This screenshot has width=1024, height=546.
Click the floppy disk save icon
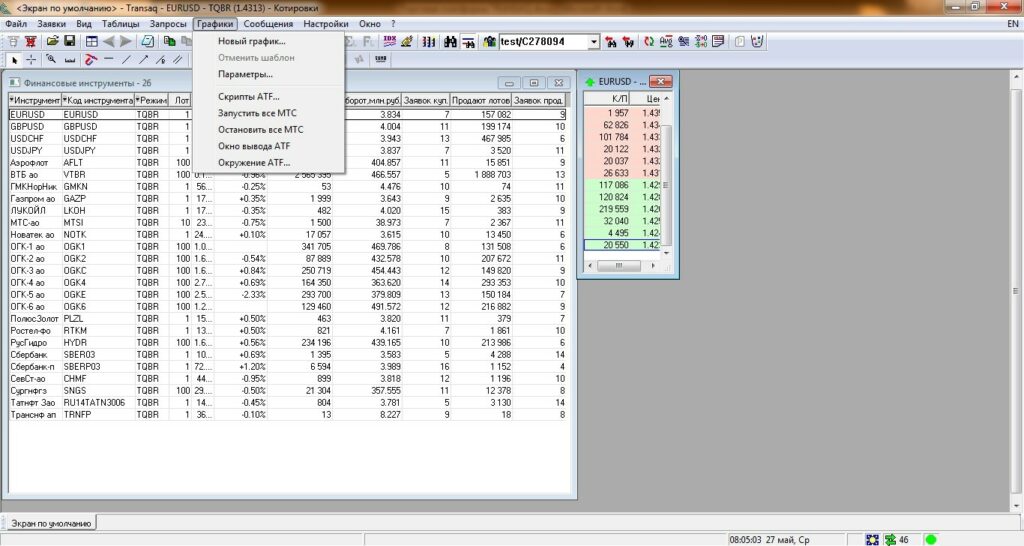pyautogui.click(x=70, y=42)
